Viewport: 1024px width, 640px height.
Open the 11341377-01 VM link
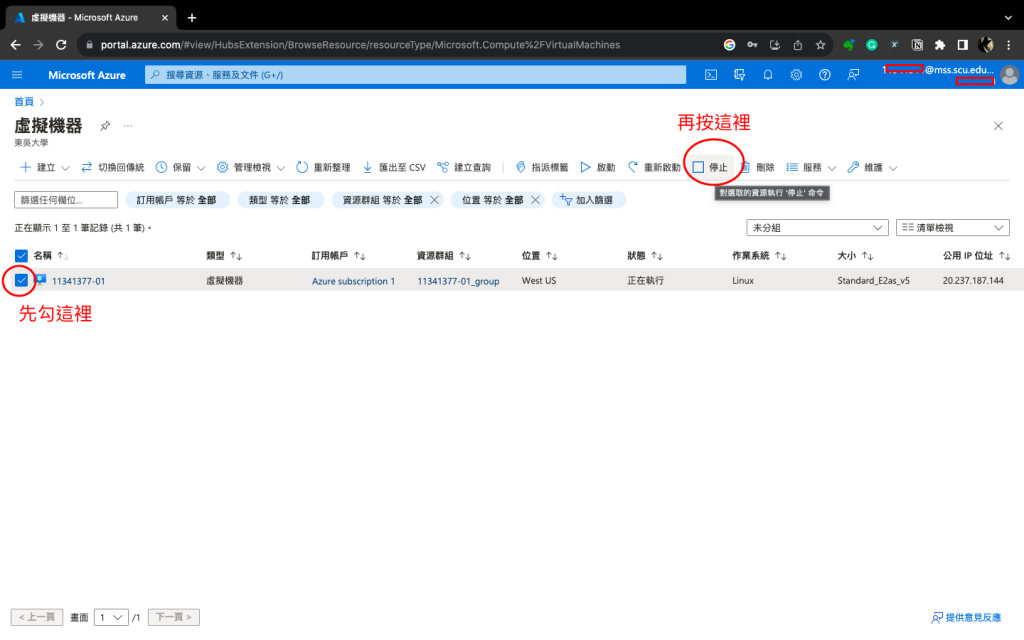point(78,281)
